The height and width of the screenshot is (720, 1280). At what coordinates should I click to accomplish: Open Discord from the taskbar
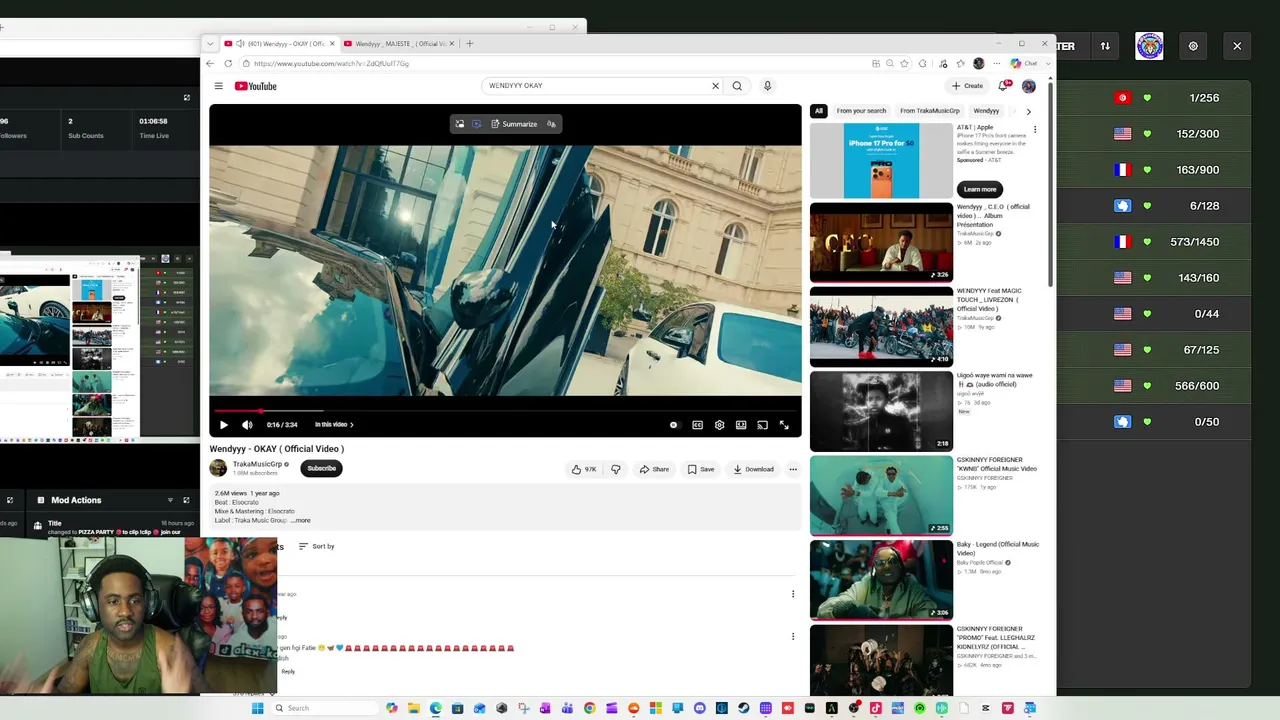click(699, 708)
